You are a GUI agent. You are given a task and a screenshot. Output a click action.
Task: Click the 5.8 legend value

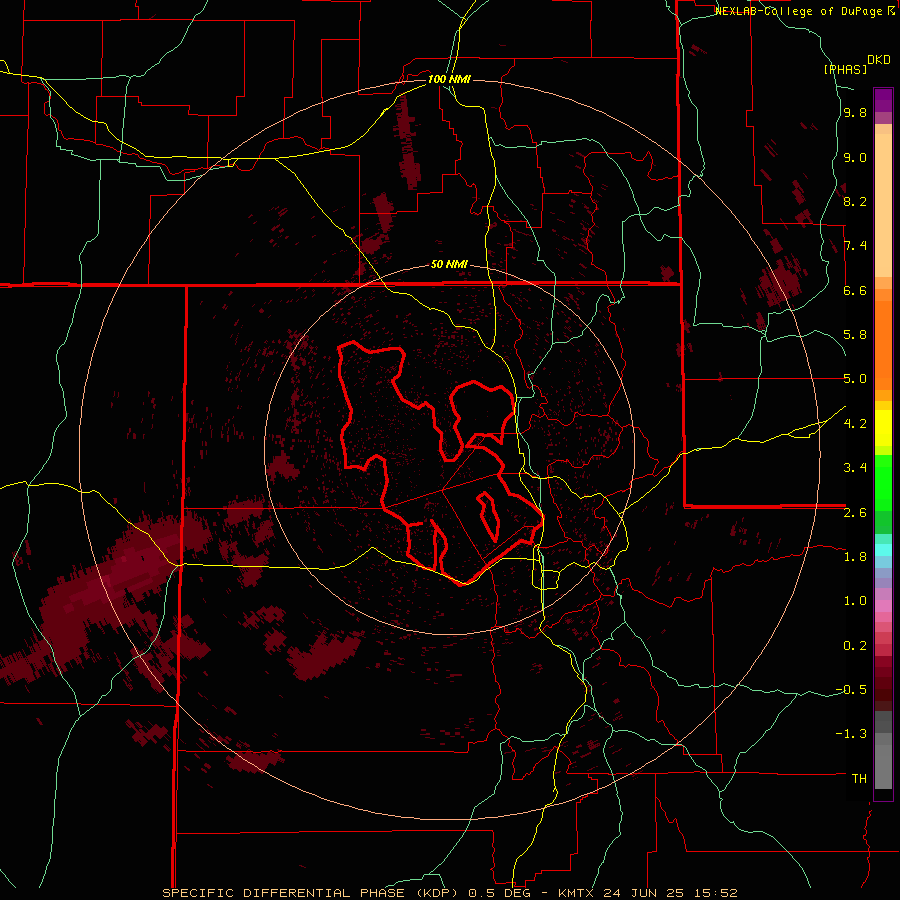(855, 335)
